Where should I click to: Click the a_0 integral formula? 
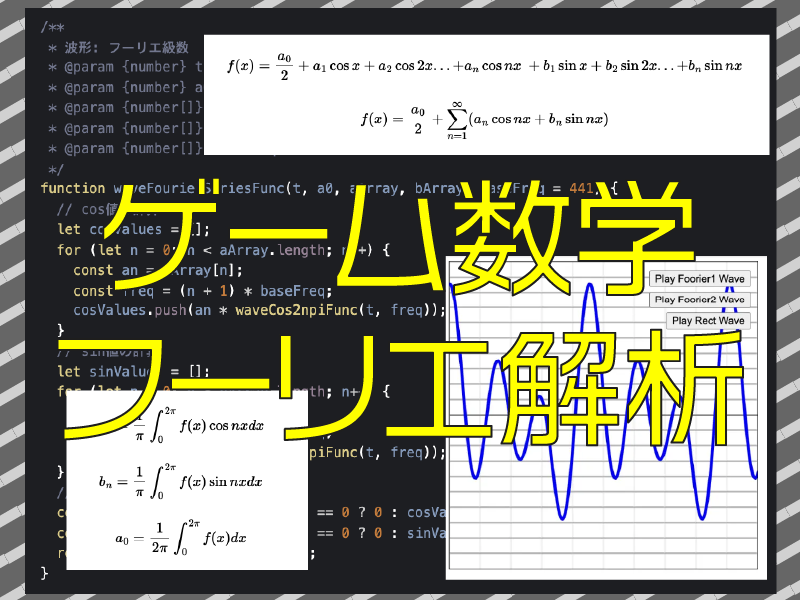tap(181, 537)
